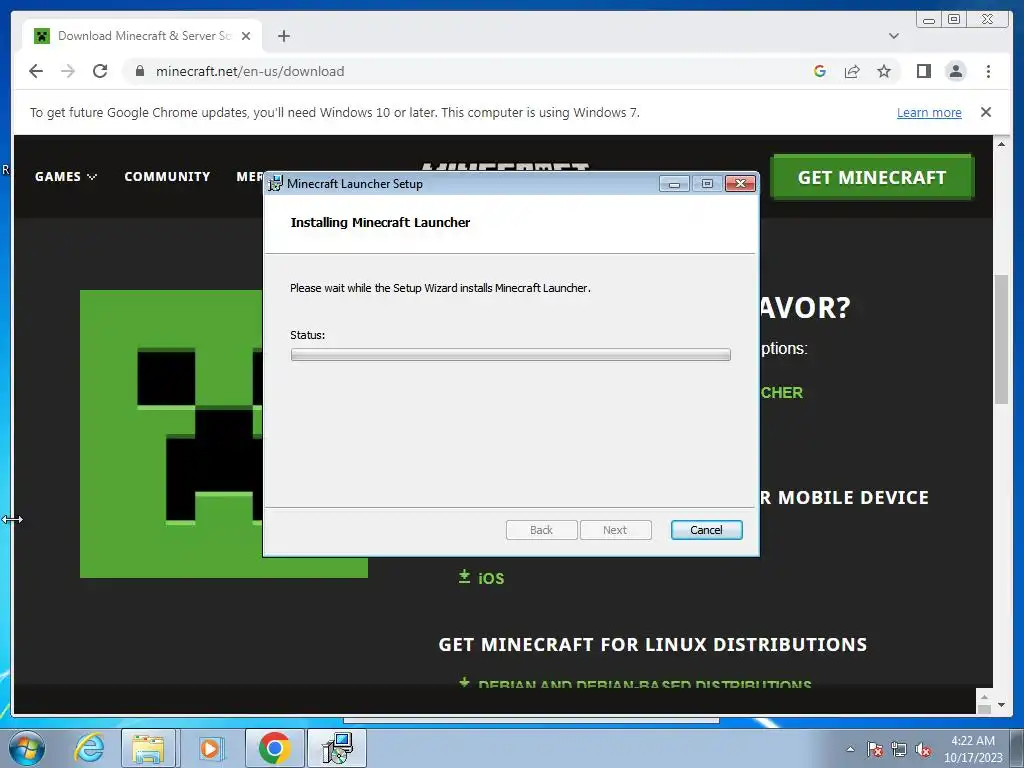Click the Creeper face image
1024x768 pixels.
click(x=171, y=434)
